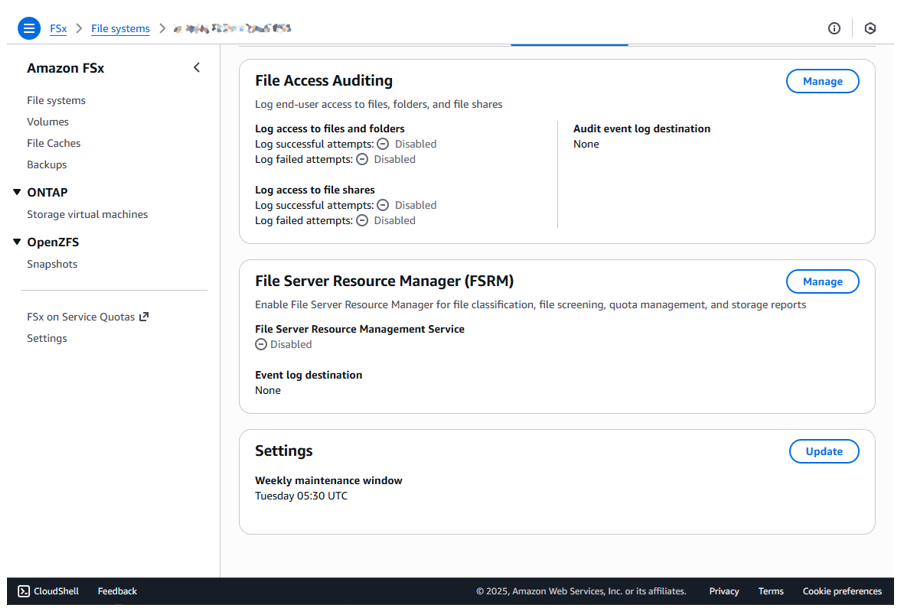Click Manage for File Access Auditing

(822, 81)
